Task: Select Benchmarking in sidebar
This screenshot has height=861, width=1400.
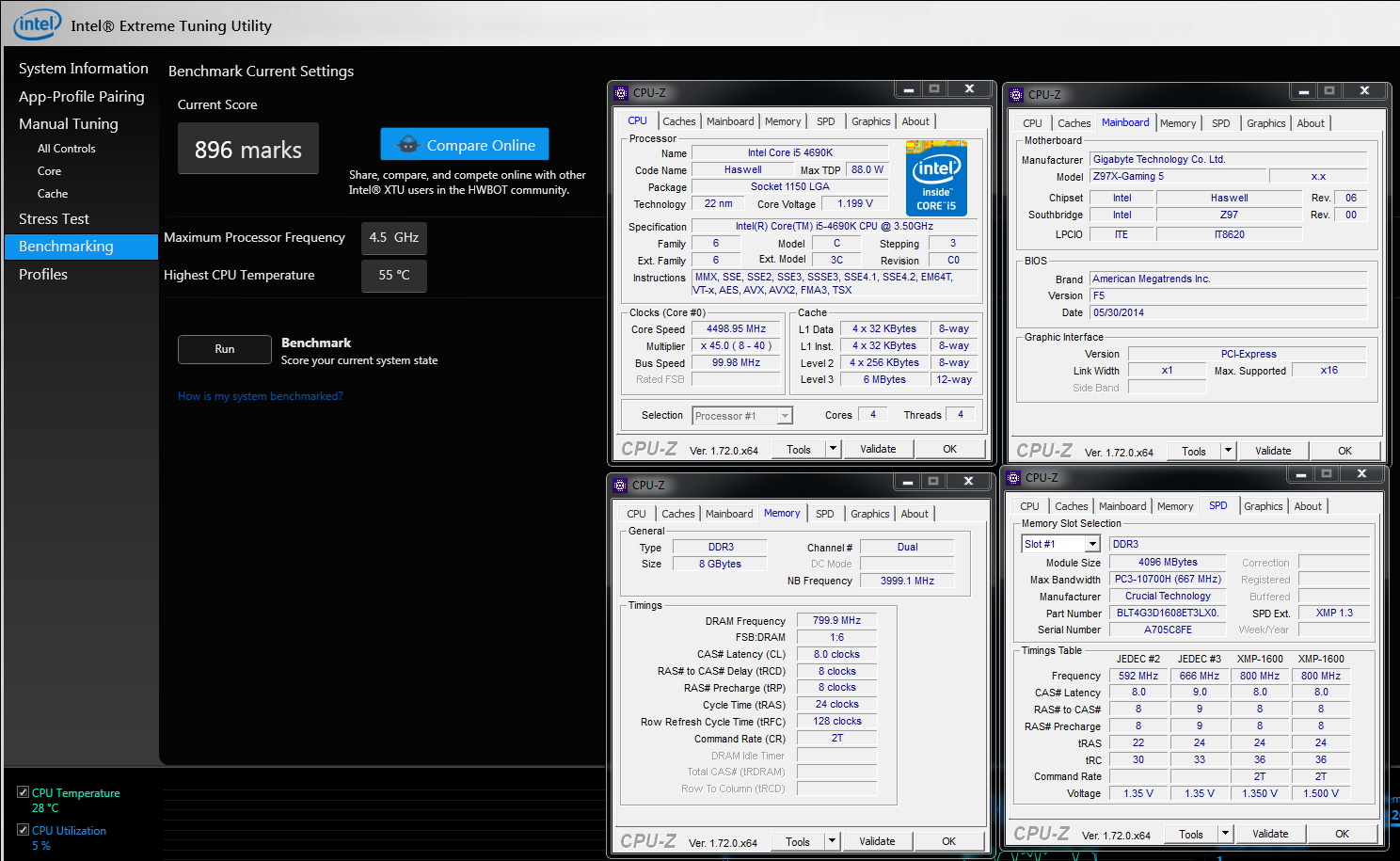Action: pyautogui.click(x=81, y=247)
